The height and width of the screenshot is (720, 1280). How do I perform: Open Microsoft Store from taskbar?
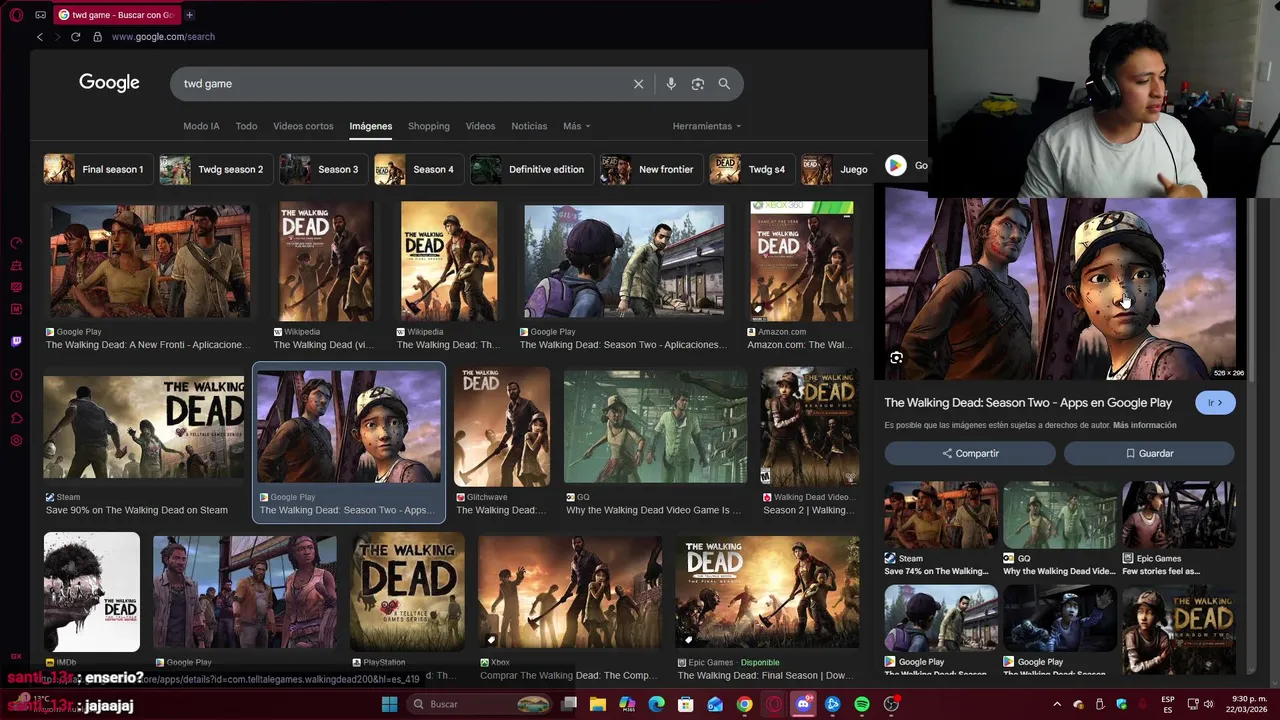pyautogui.click(x=686, y=704)
